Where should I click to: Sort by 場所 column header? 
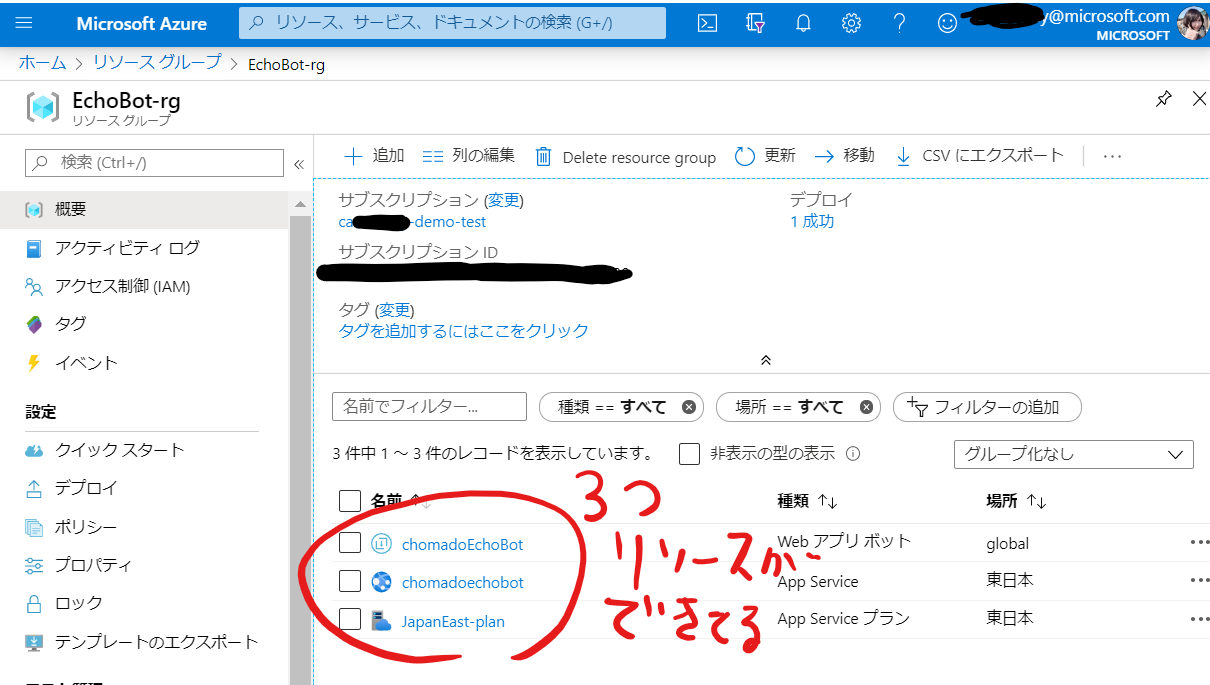[1016, 501]
